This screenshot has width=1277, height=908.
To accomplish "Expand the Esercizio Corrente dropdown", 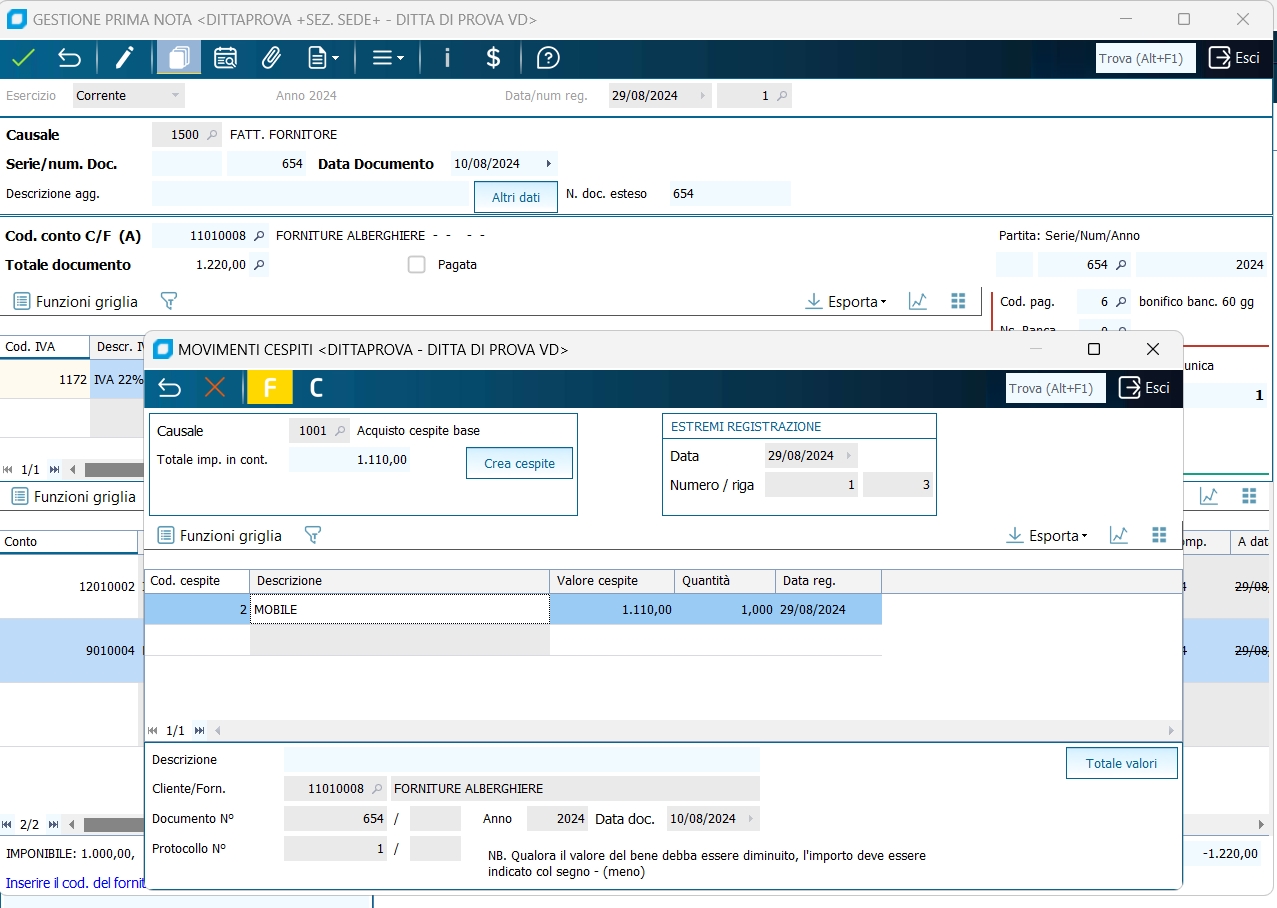I will click(x=176, y=96).
